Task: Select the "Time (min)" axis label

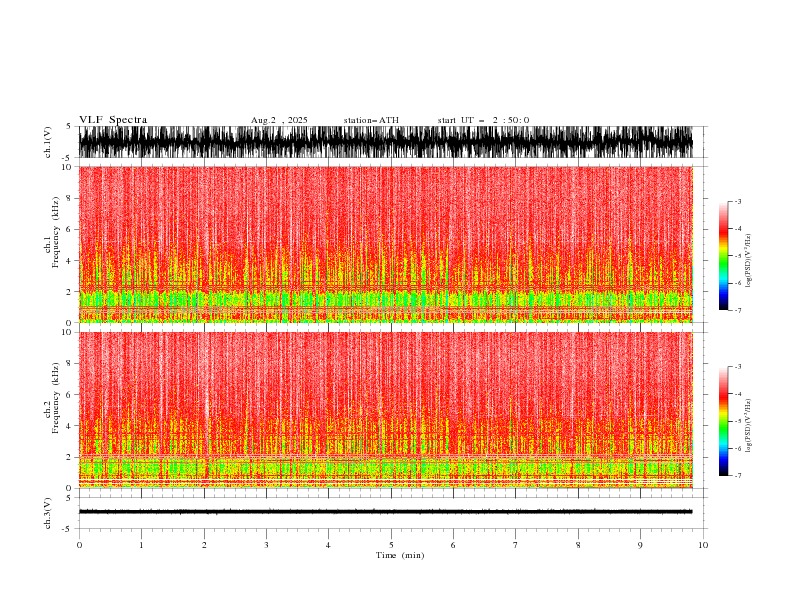Action: coord(400,555)
